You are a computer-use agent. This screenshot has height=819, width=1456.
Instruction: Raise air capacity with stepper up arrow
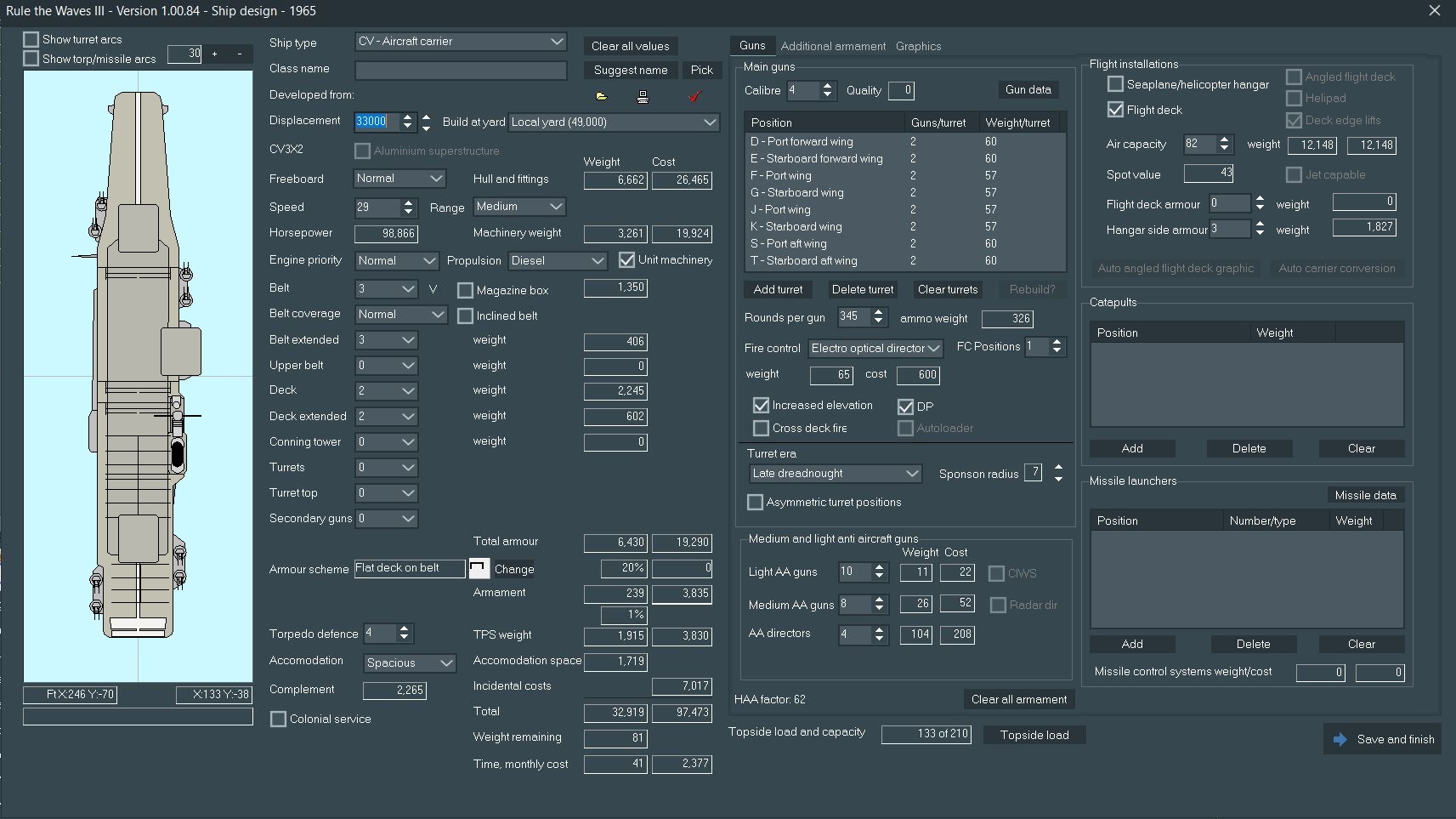coord(1224,140)
